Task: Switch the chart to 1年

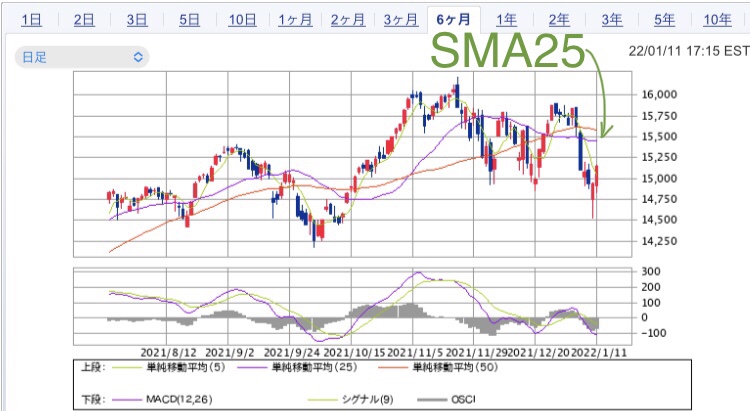Action: point(507,19)
